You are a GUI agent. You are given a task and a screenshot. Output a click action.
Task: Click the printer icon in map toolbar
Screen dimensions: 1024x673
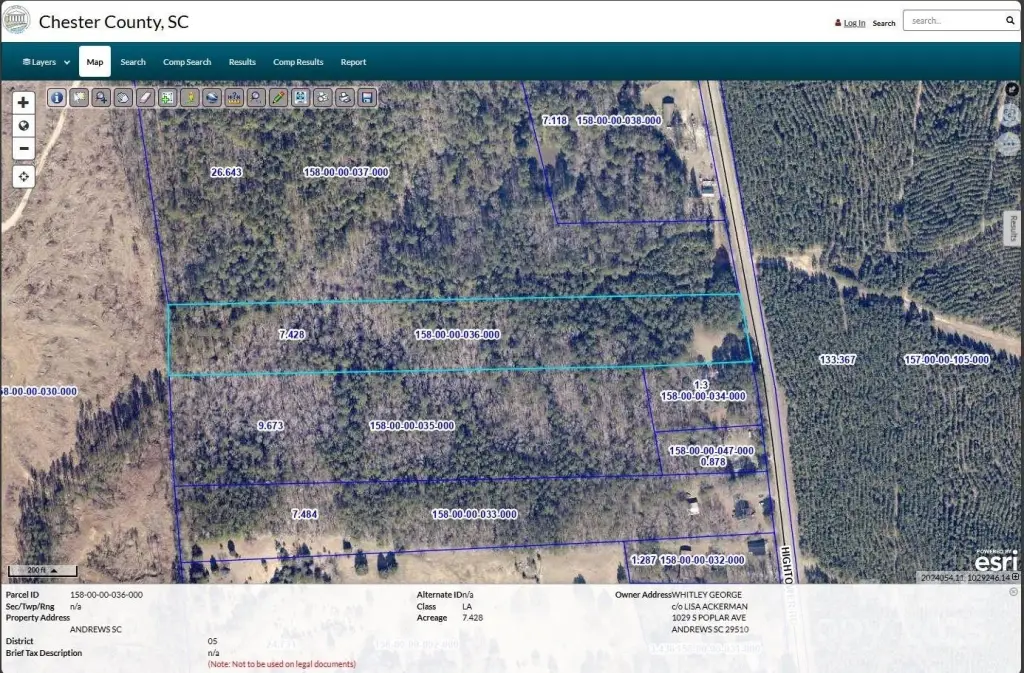[345, 97]
